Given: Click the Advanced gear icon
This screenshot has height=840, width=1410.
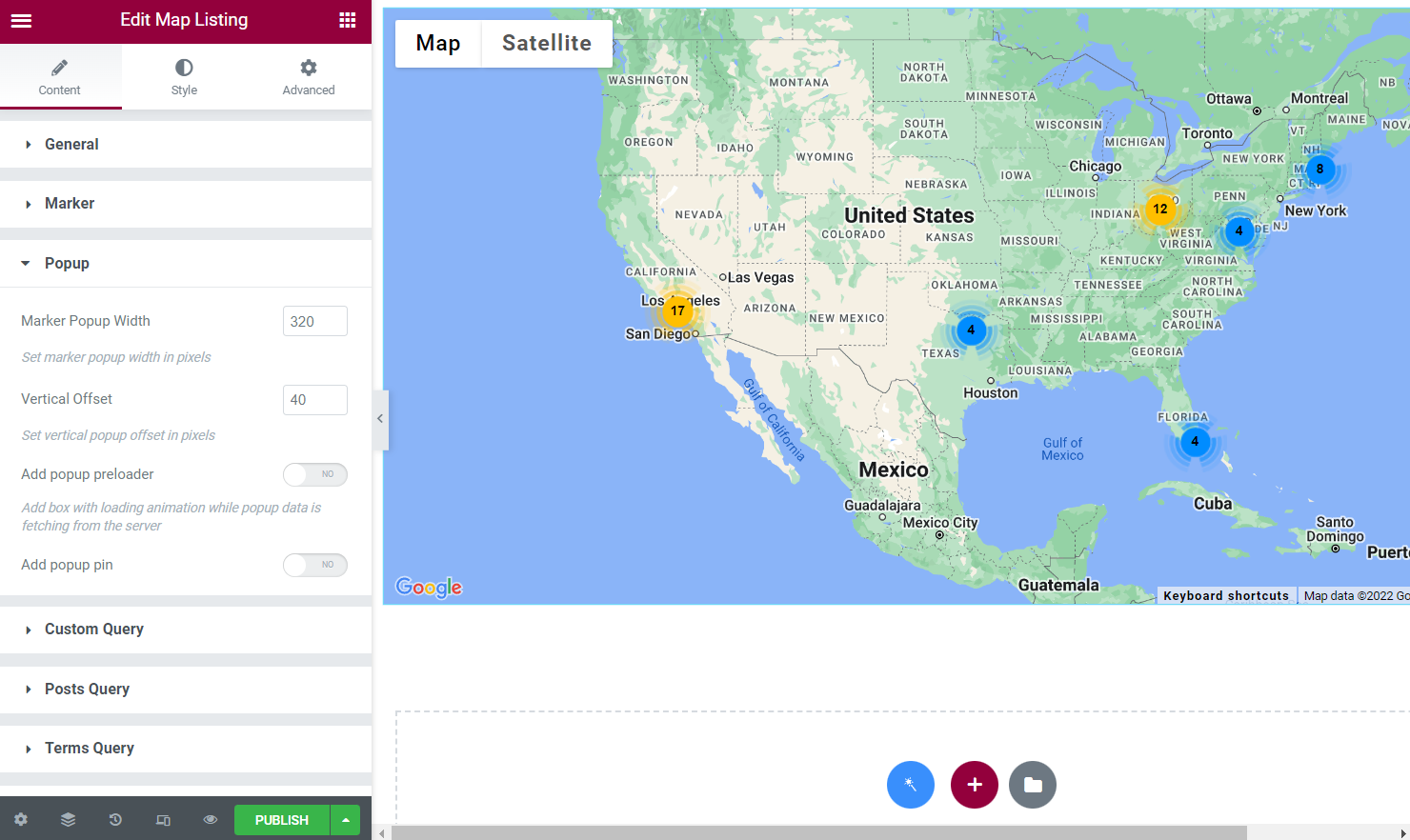Looking at the screenshot, I should (309, 68).
